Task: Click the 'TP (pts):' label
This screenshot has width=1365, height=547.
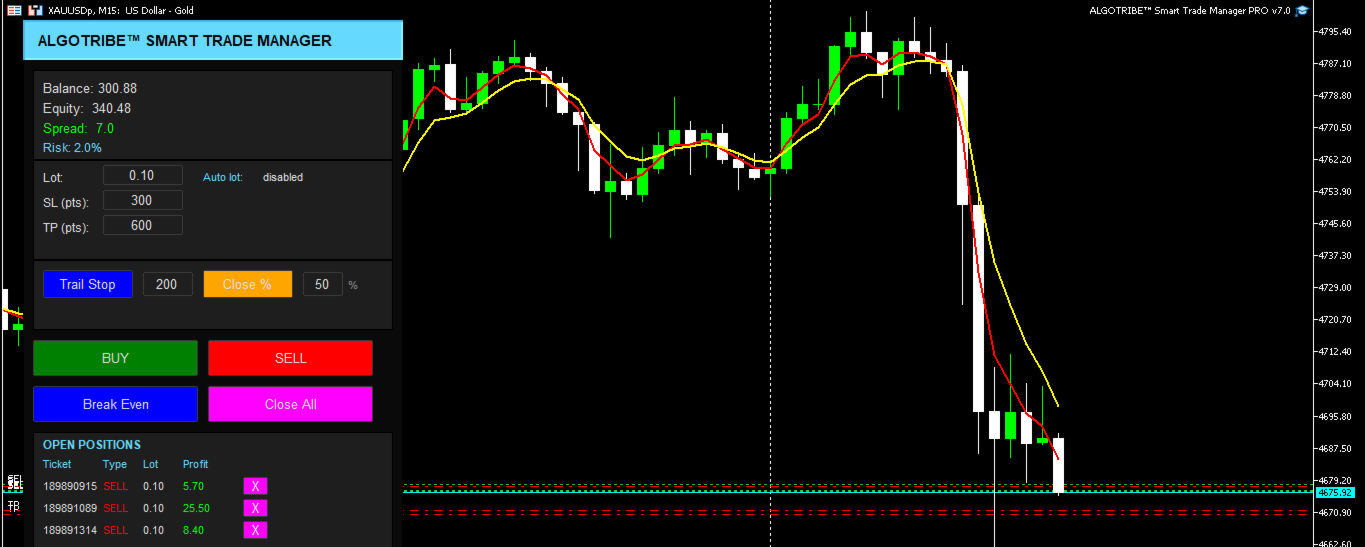Action: [65, 227]
